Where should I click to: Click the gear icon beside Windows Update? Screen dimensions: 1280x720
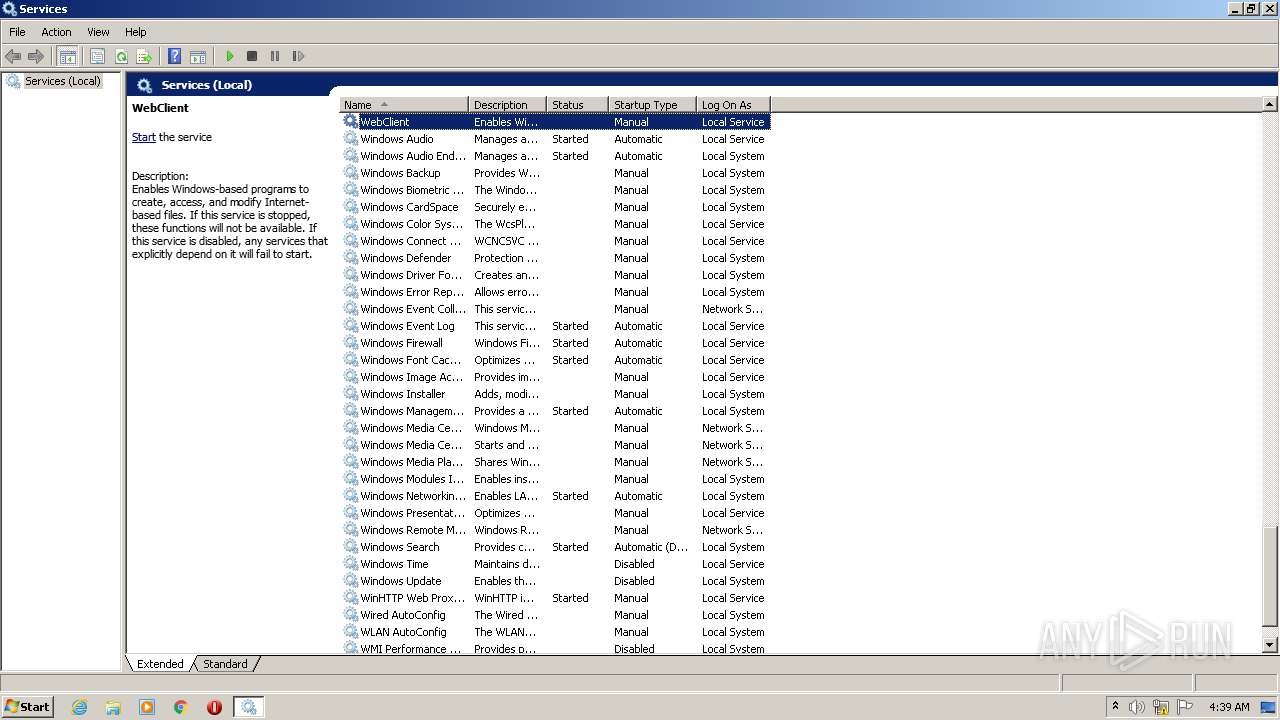tap(350, 580)
